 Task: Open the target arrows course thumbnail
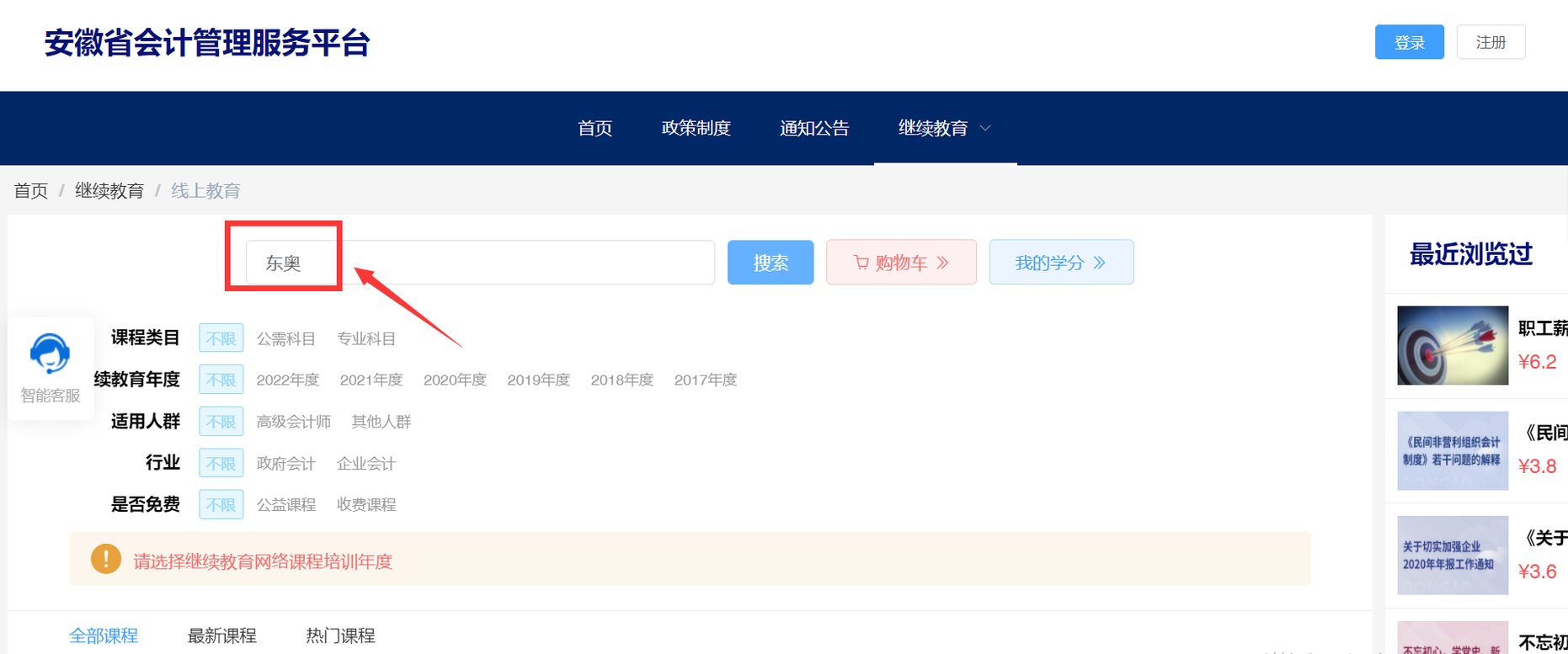coord(1452,346)
